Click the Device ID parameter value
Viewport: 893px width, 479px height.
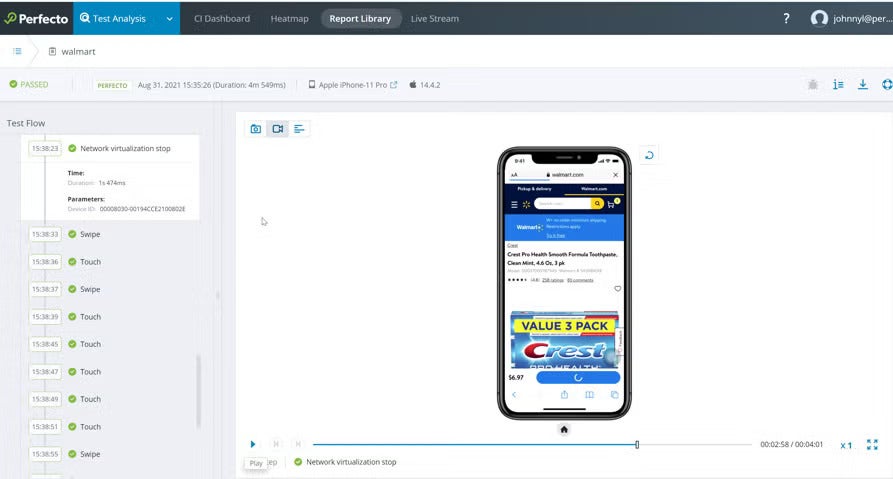click(x=142, y=209)
